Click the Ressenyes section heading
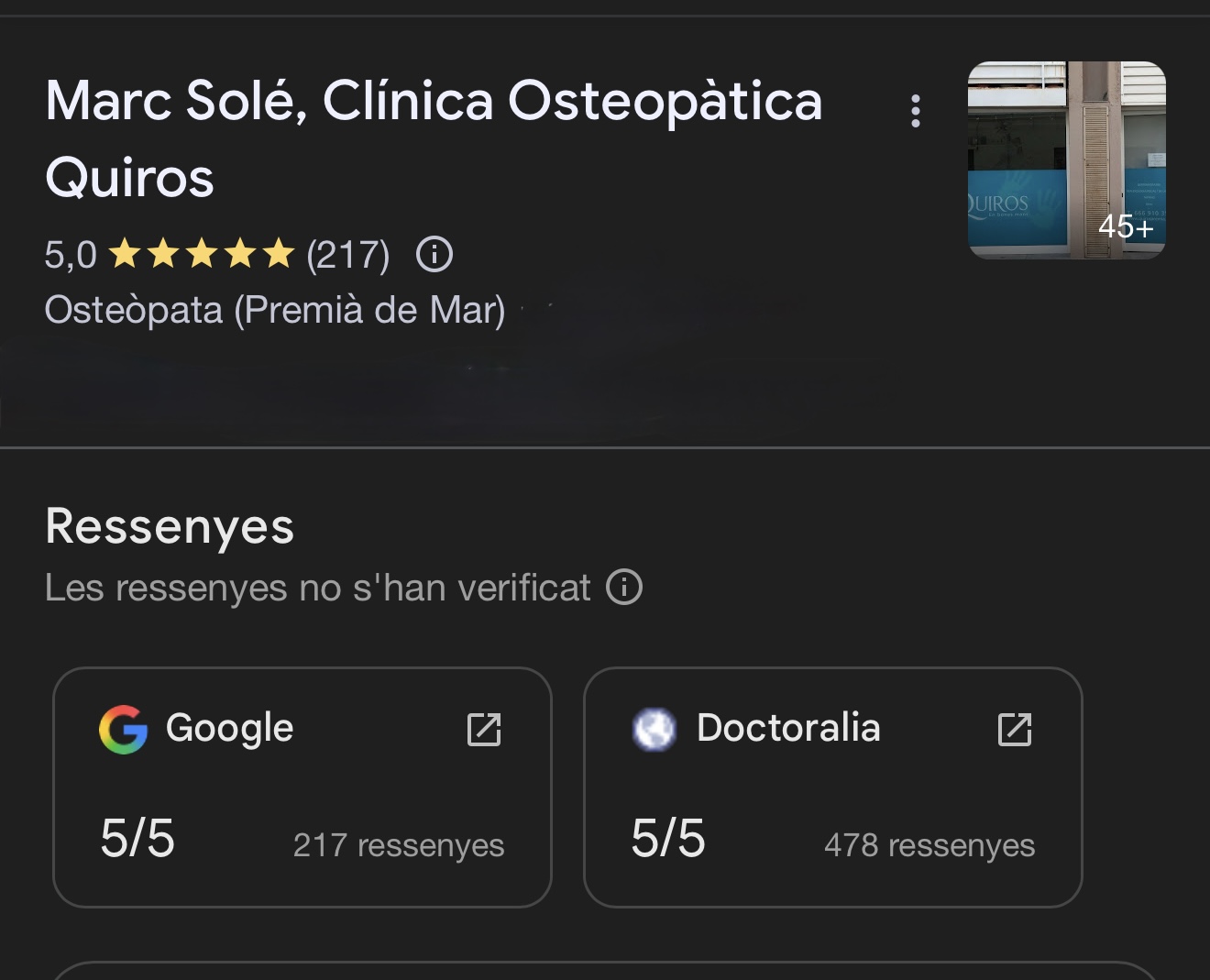 [x=170, y=526]
